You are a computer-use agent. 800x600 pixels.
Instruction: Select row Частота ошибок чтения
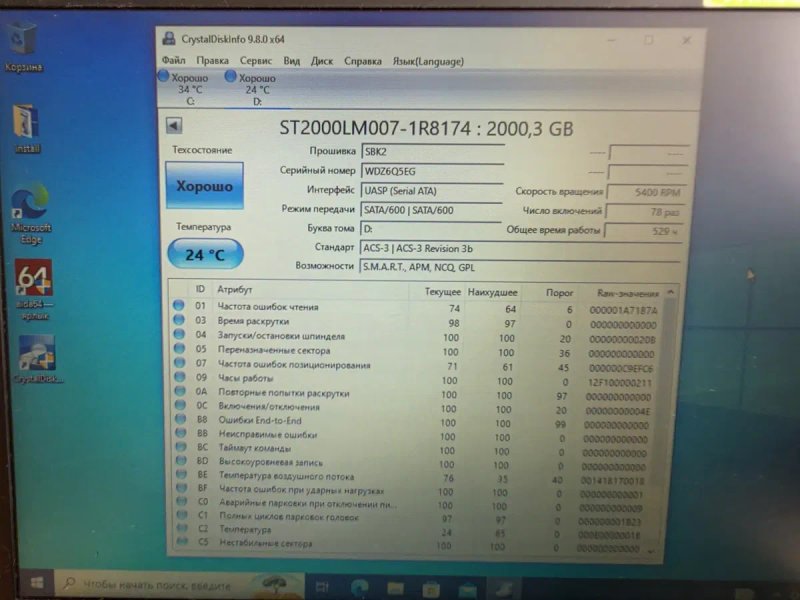[x=417, y=308]
